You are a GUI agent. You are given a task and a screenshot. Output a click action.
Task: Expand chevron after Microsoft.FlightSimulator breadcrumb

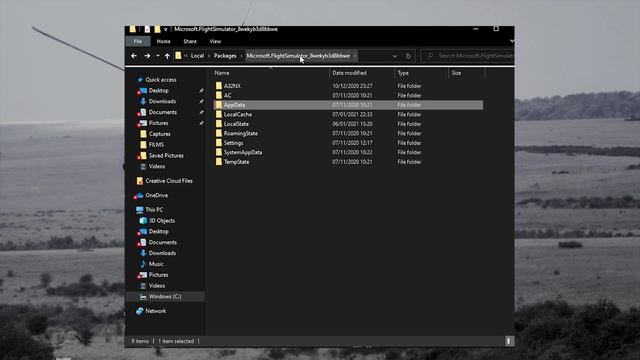point(355,56)
